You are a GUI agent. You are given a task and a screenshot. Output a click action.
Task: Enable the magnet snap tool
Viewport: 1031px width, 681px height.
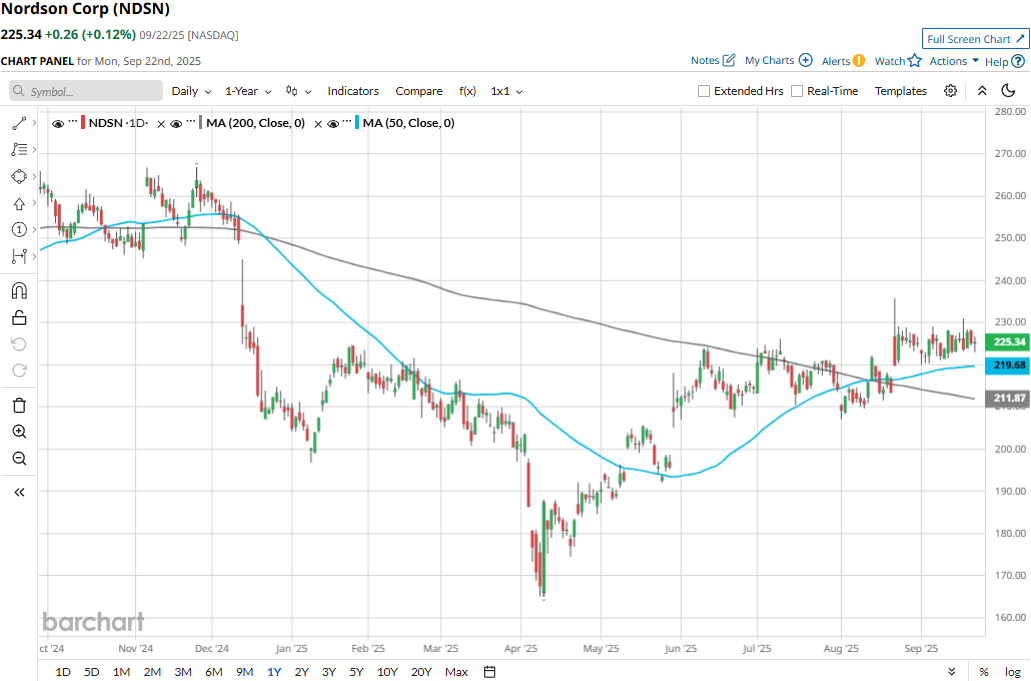19,291
